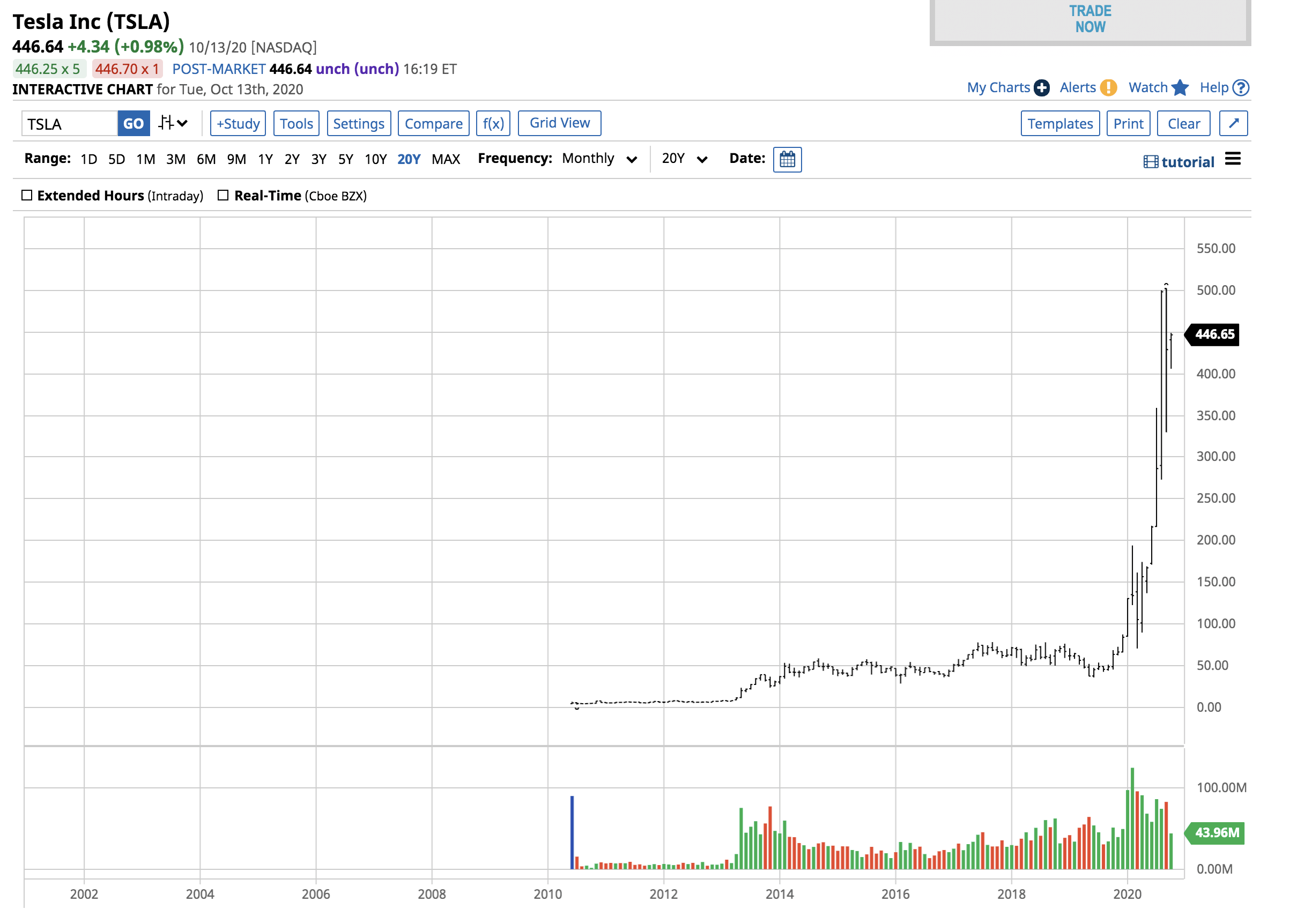Viewport: 1290px width, 924px height.
Task: Open the Date calendar picker icon
Action: tap(787, 159)
